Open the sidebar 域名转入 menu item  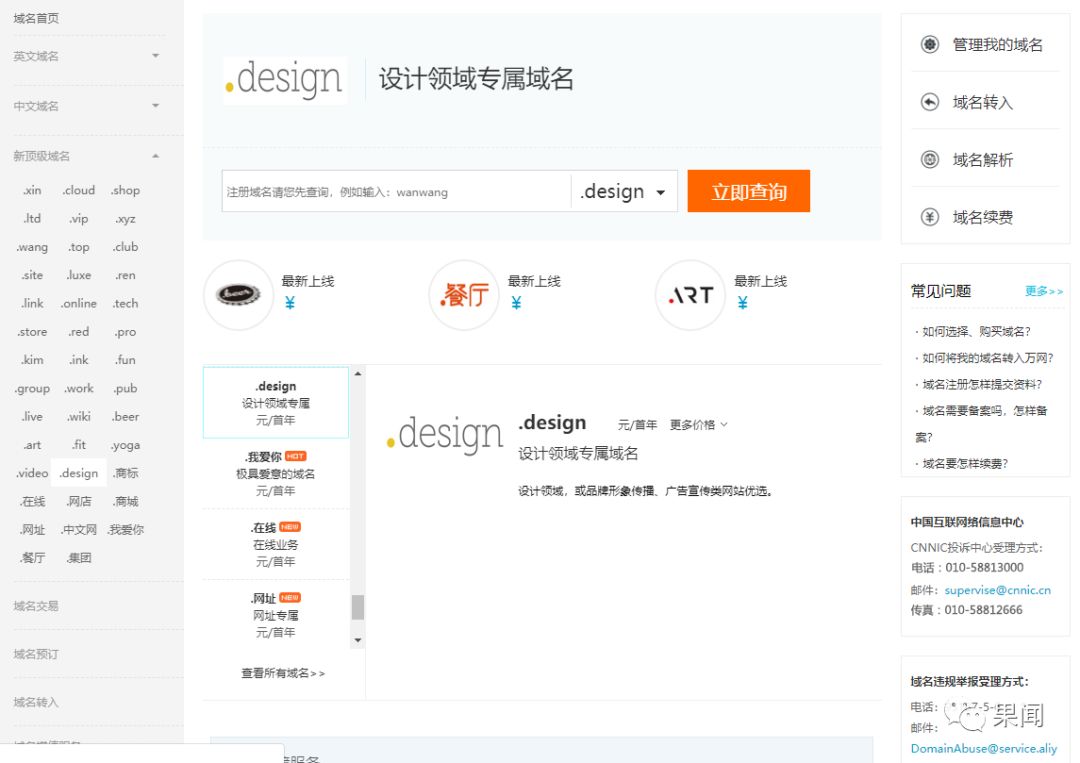[36, 702]
